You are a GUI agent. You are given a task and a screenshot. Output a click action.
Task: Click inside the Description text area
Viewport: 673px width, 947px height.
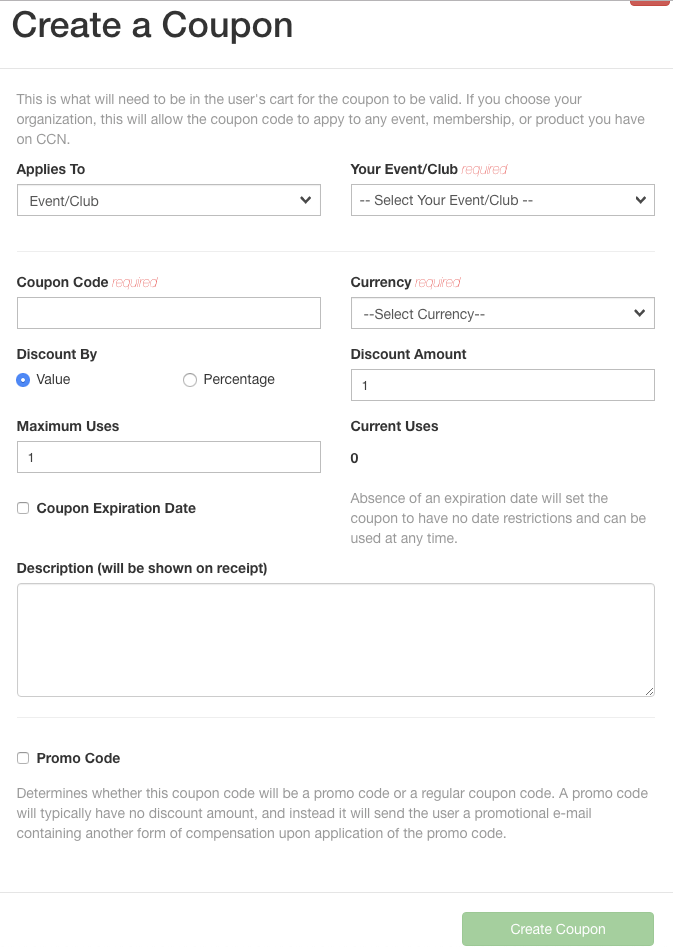[335, 640]
